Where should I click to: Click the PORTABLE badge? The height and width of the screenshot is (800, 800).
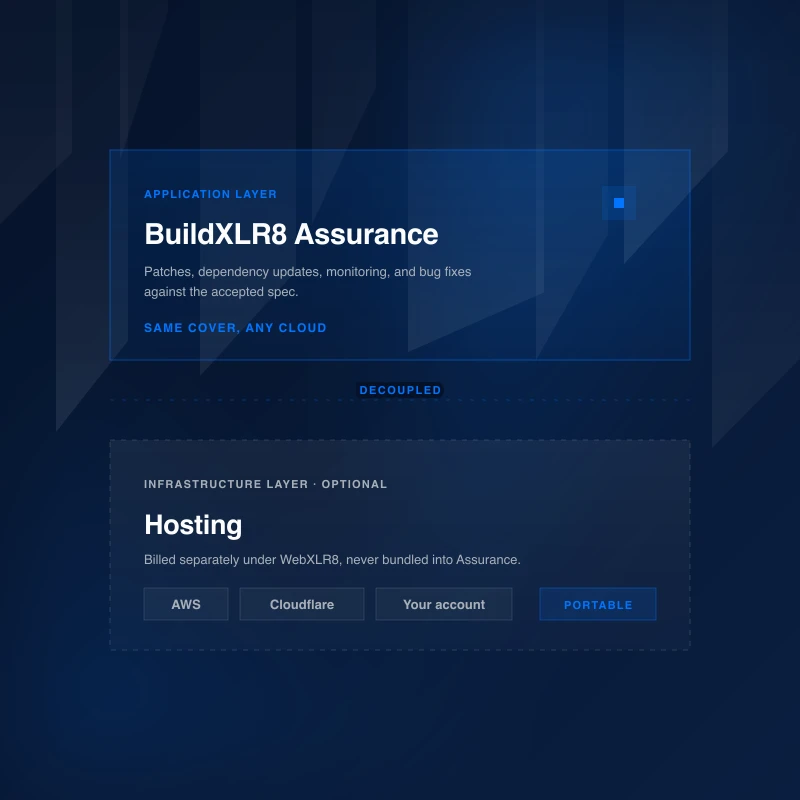click(x=598, y=604)
